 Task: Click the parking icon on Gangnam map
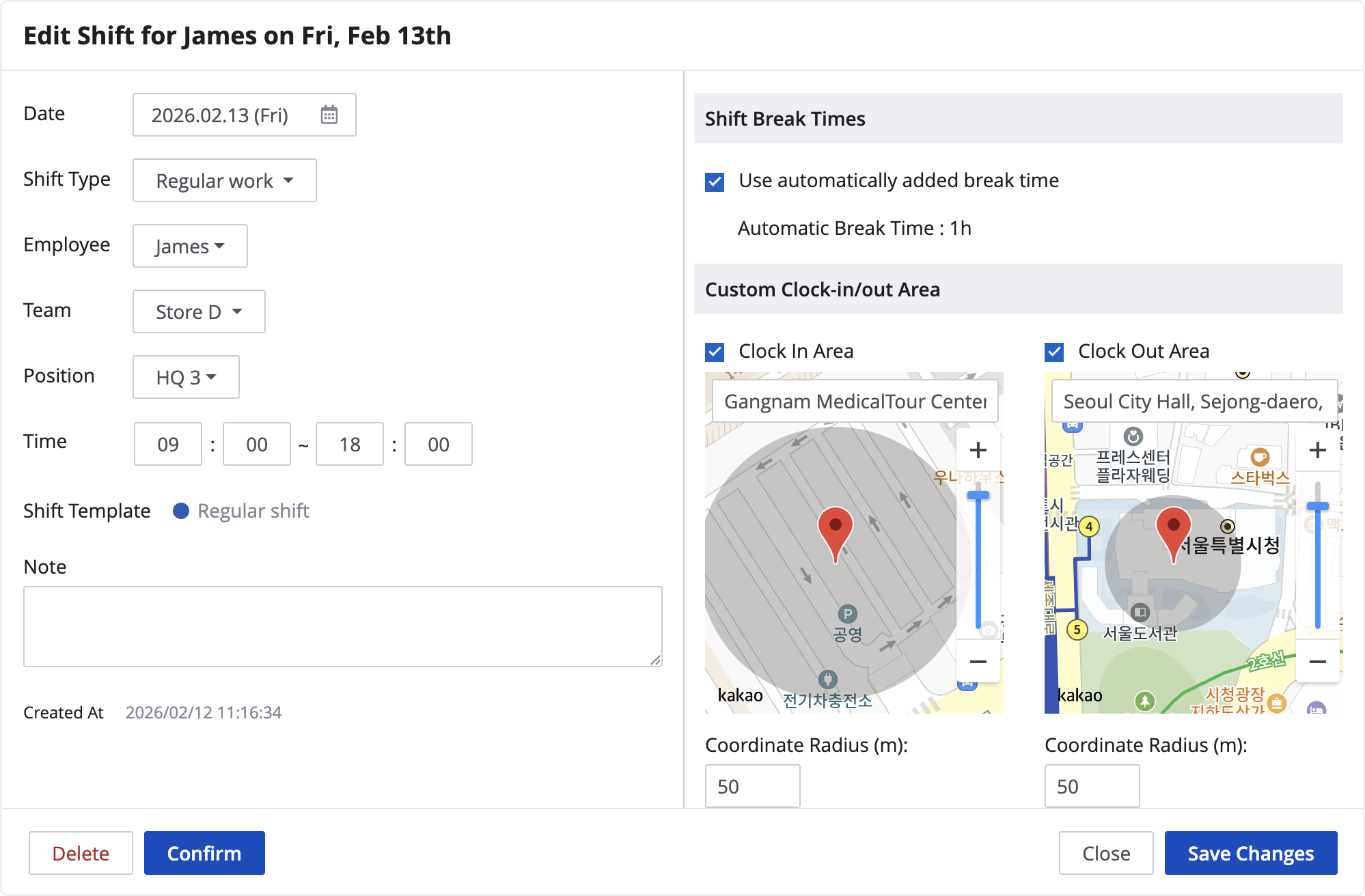pos(847,613)
